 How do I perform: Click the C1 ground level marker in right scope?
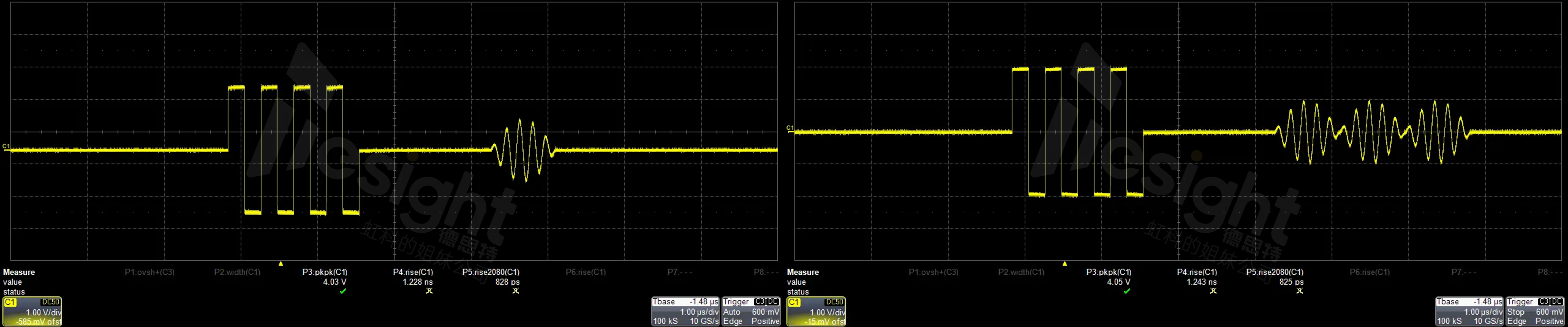point(790,128)
